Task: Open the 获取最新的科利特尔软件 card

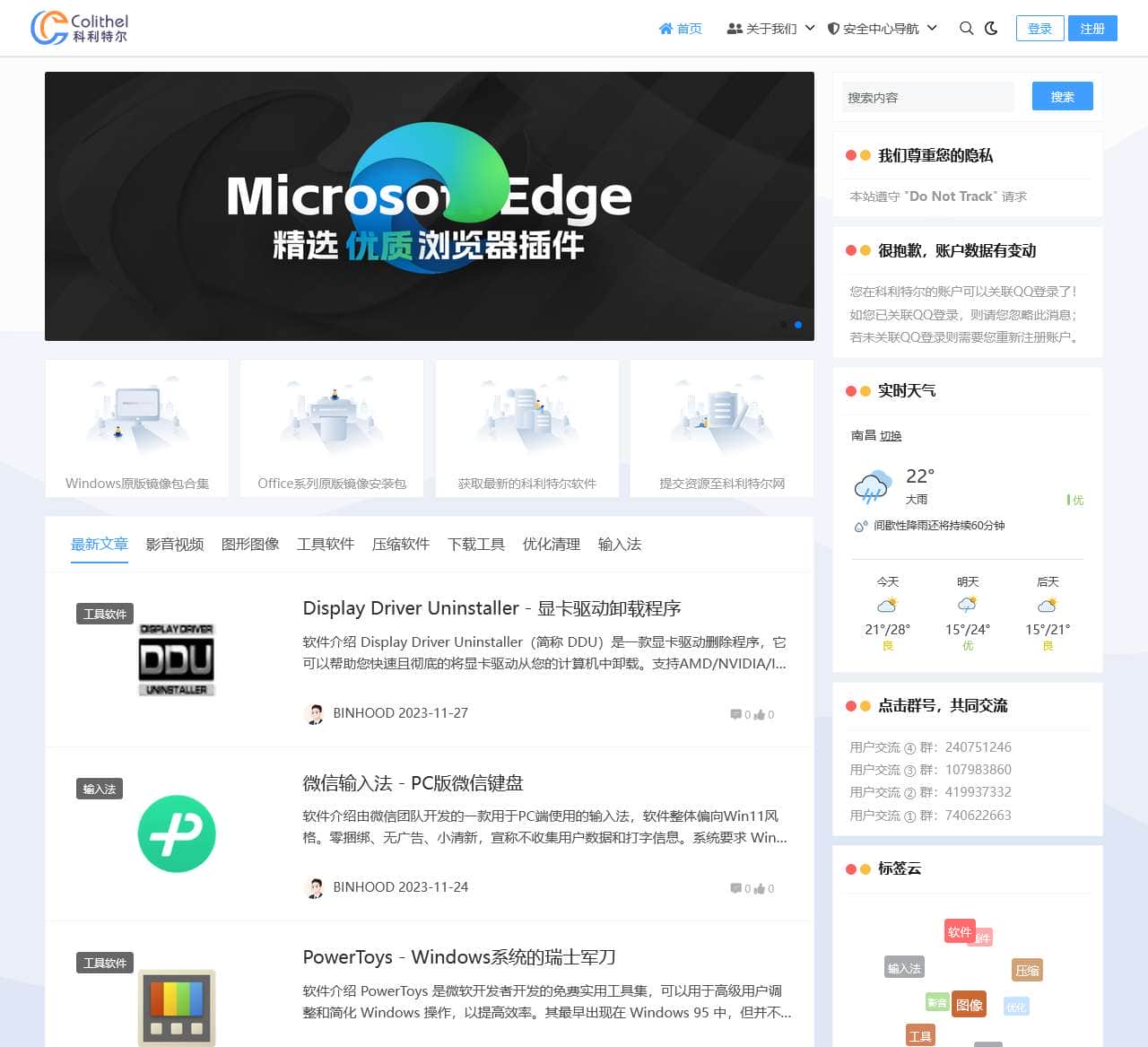Action: (x=527, y=428)
